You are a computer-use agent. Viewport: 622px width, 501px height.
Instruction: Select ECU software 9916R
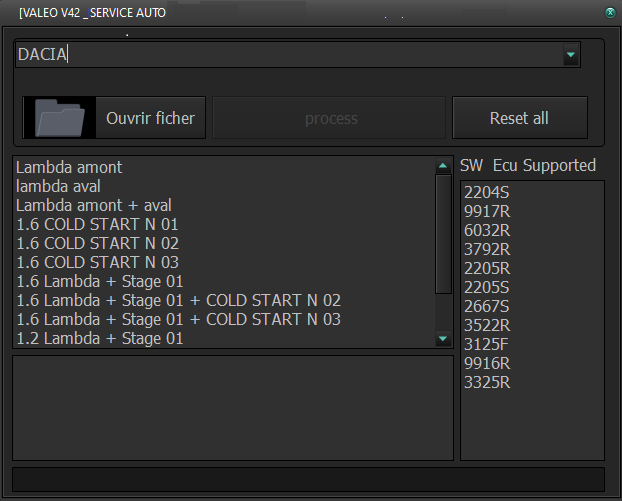[x=487, y=364]
